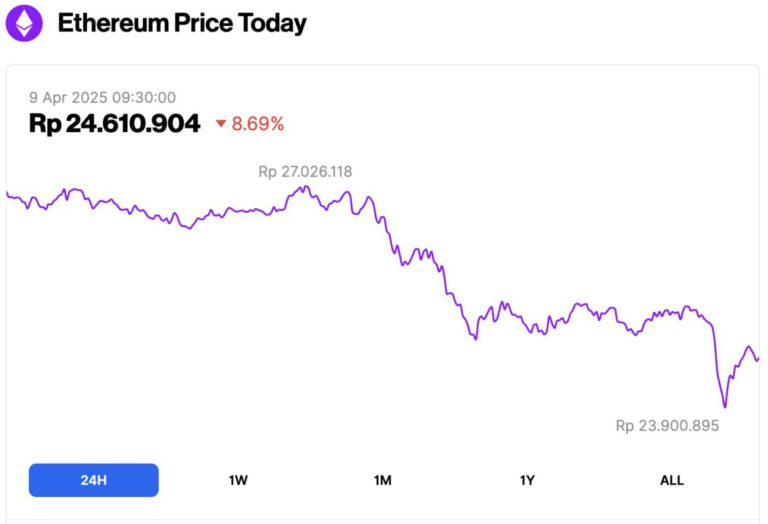768x524 pixels.
Task: Select the 24H time range tab
Action: click(x=93, y=480)
